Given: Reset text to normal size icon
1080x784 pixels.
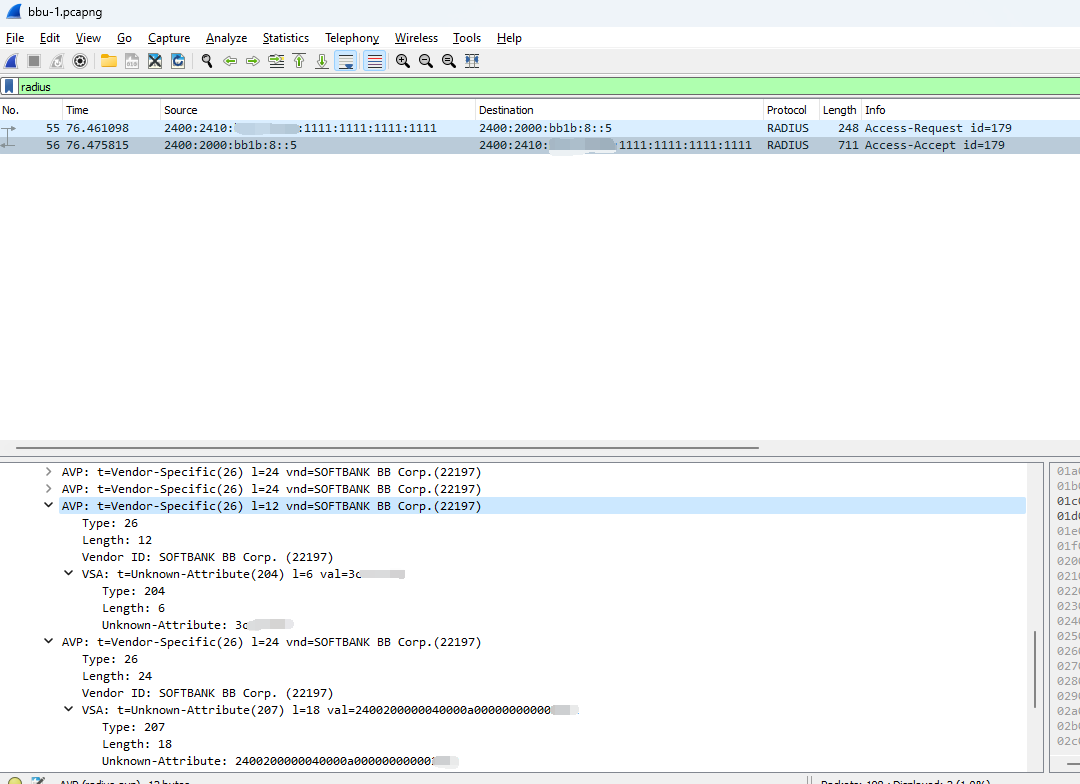Looking at the screenshot, I should click(448, 61).
